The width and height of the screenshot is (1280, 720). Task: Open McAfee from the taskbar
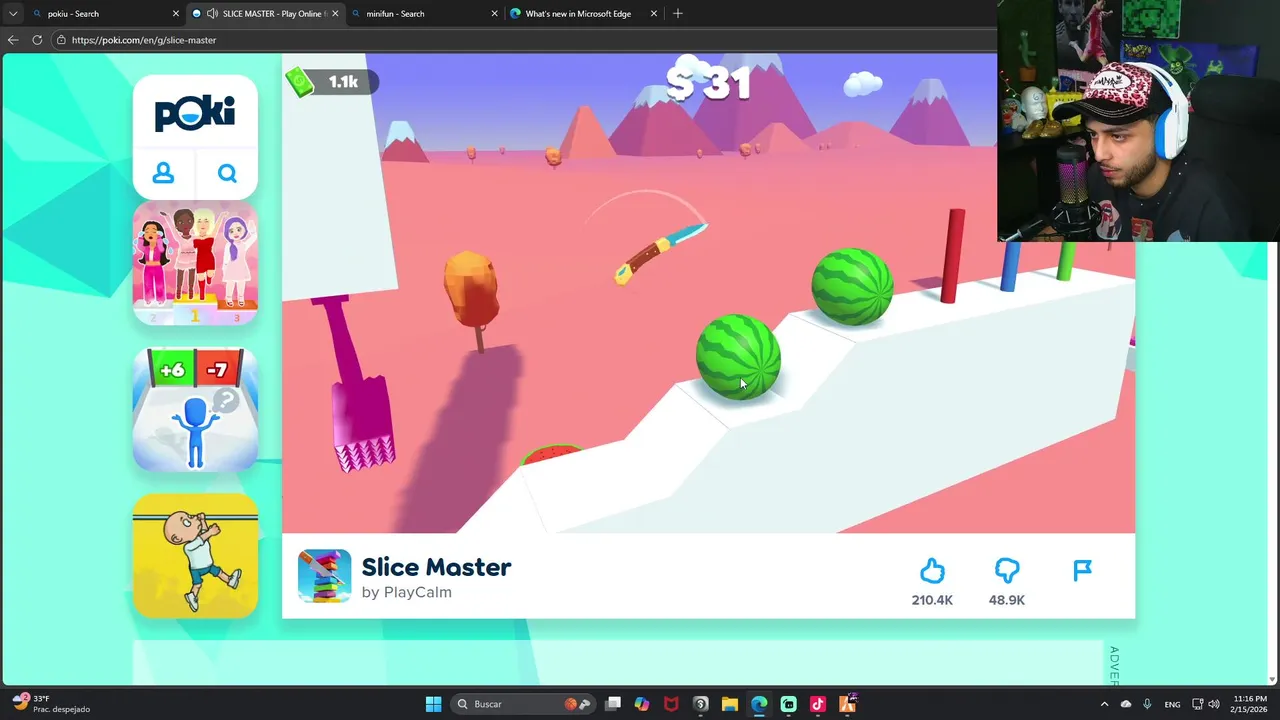point(671,704)
